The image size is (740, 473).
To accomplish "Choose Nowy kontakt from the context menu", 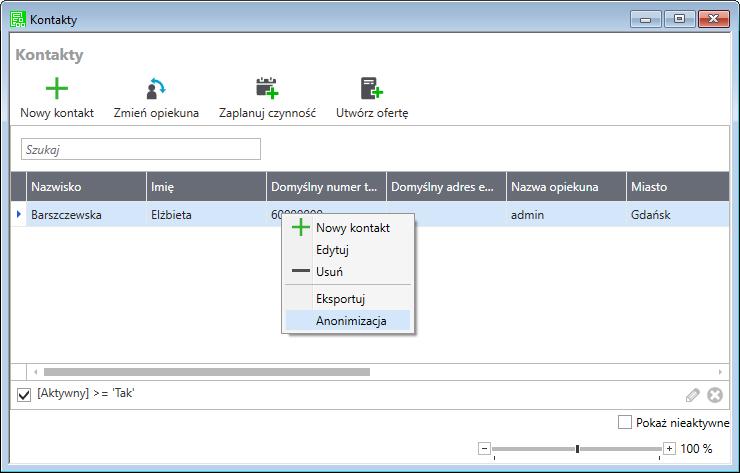I will (x=348, y=228).
